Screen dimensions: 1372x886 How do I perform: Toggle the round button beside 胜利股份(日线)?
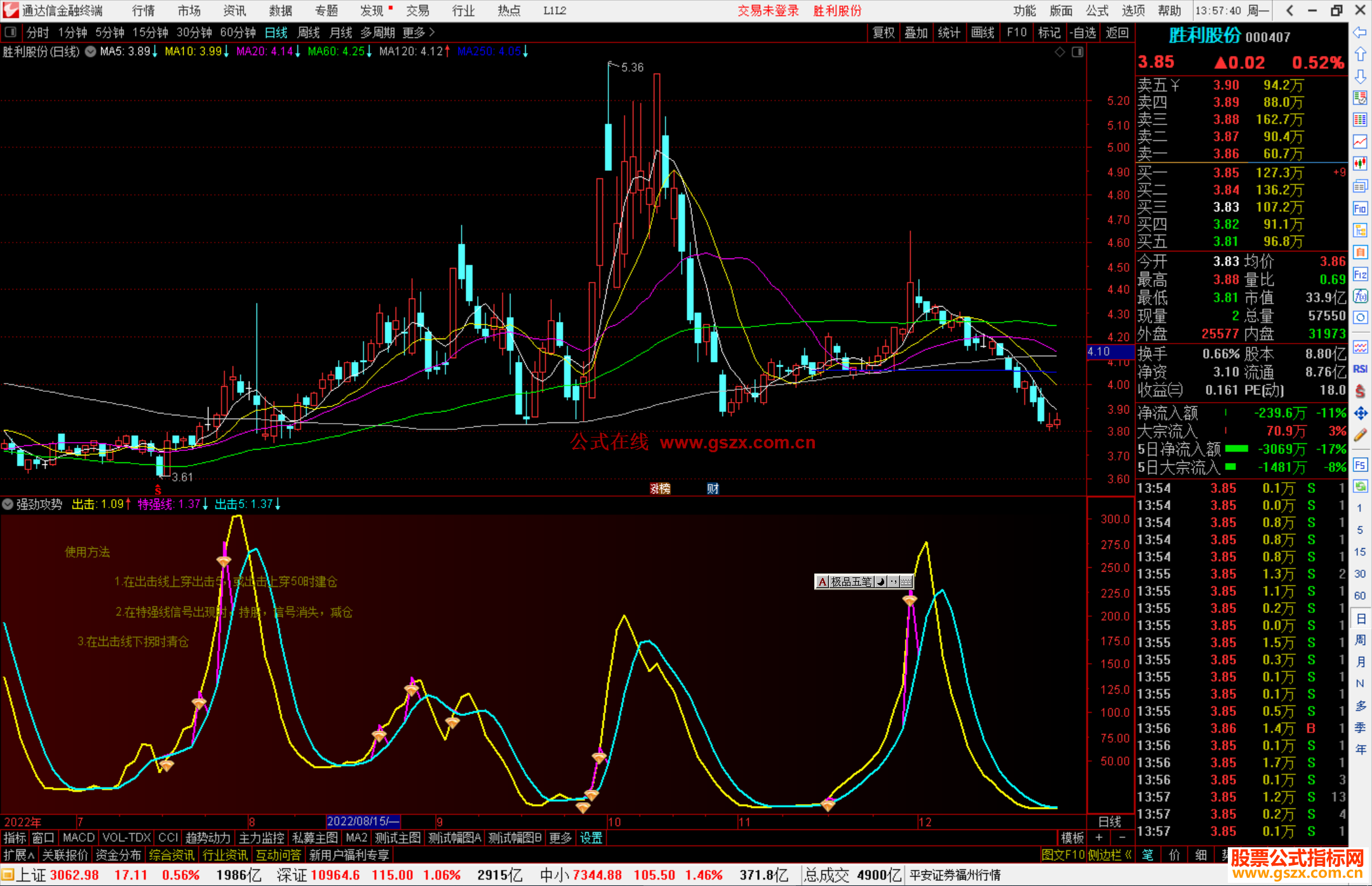pos(90,51)
